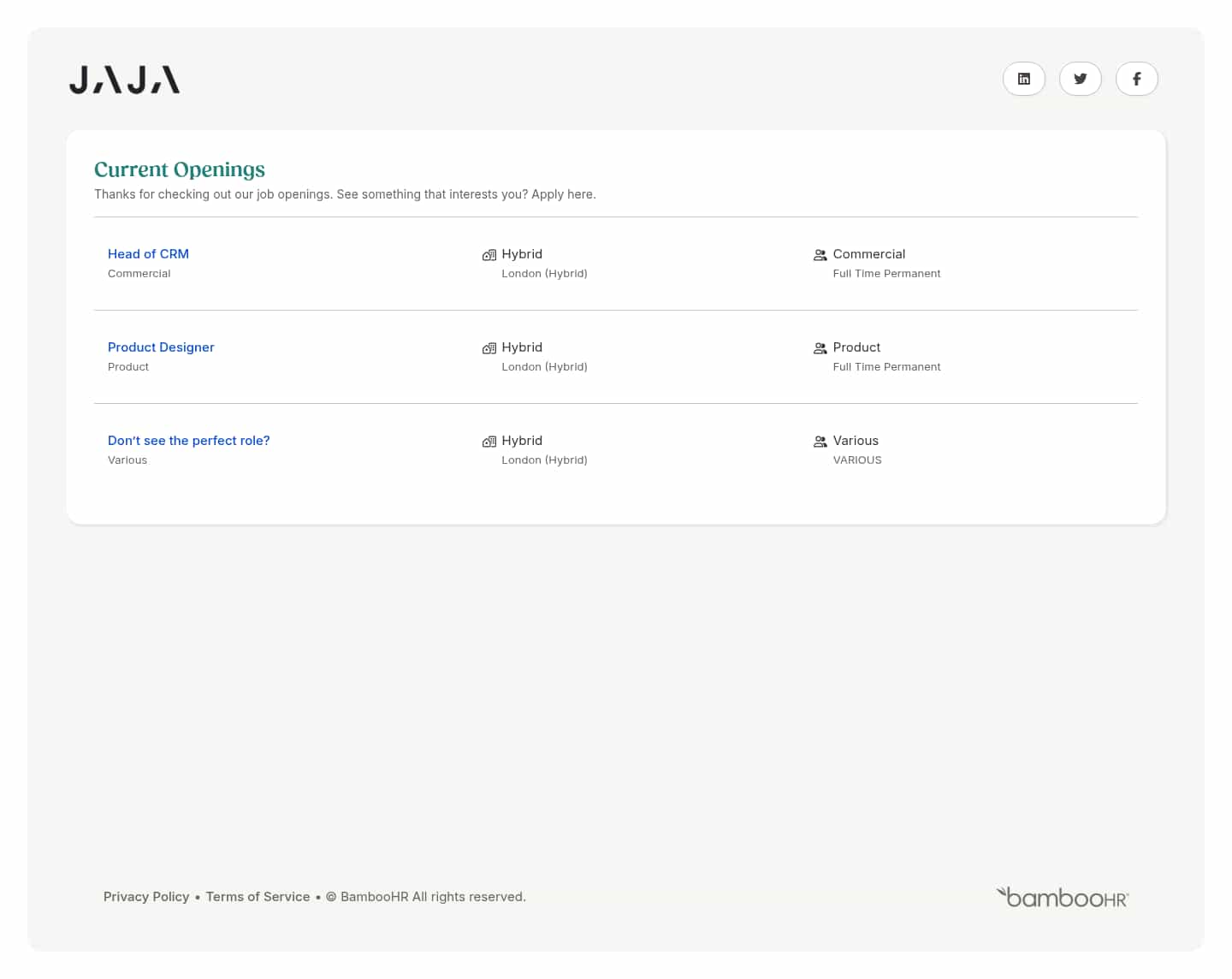The height and width of the screenshot is (979, 1232).
Task: Click Full Time Permanent under Commercial
Action: tap(886, 273)
